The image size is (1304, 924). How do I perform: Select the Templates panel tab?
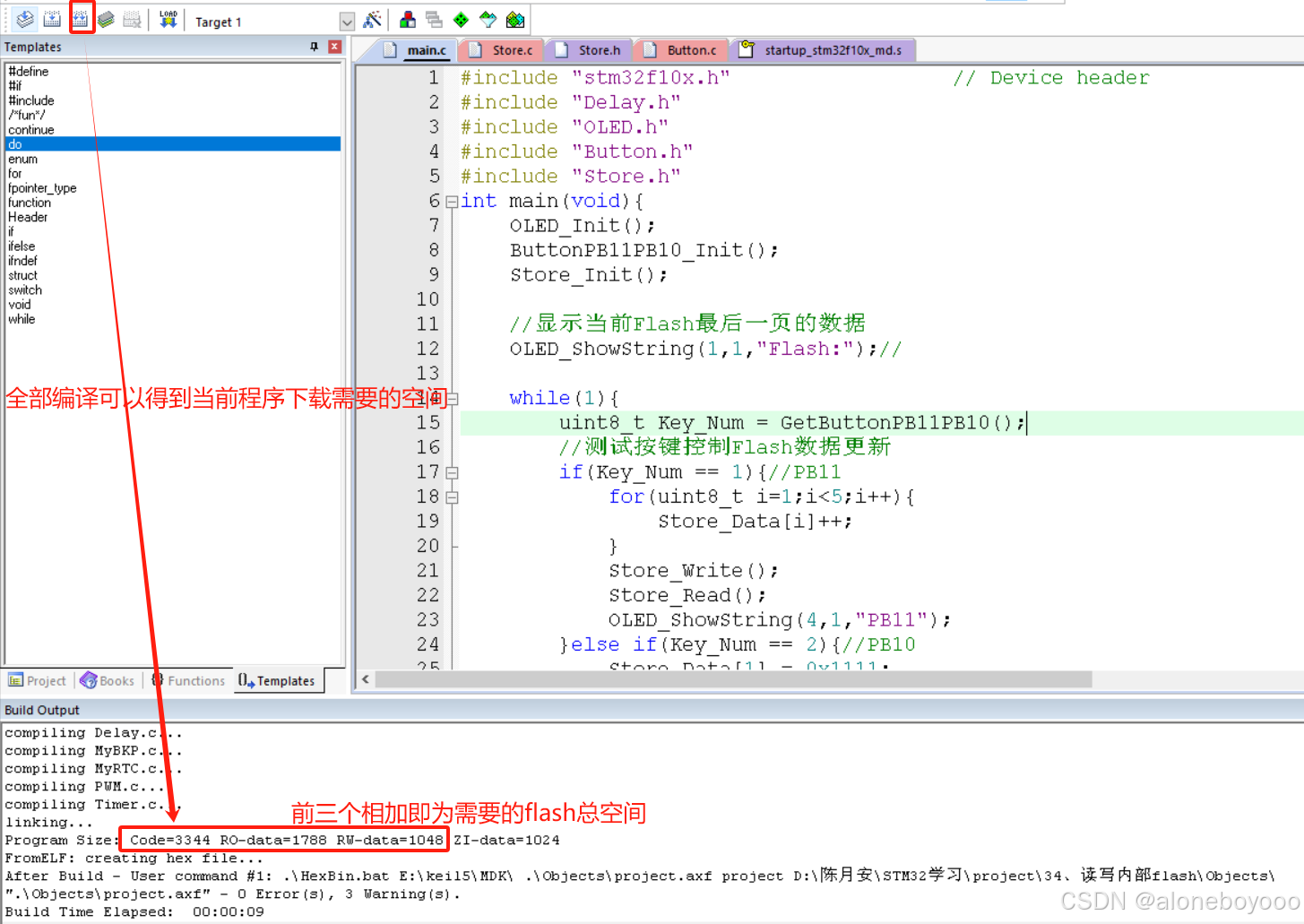[277, 681]
